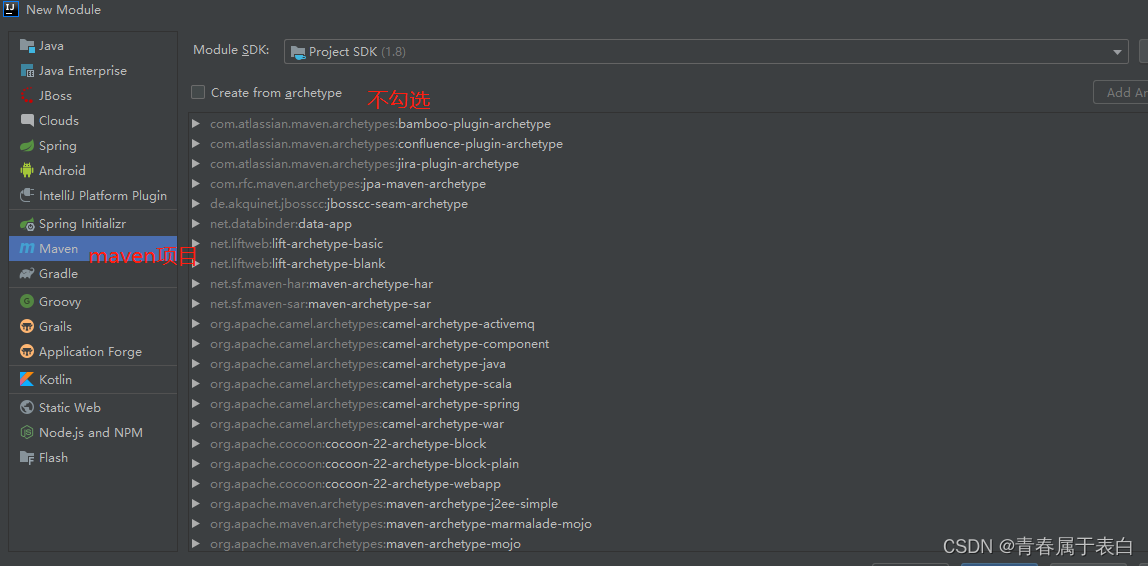Select the Java Enterprise icon
Screen dimensions: 1148x566
[27, 71]
